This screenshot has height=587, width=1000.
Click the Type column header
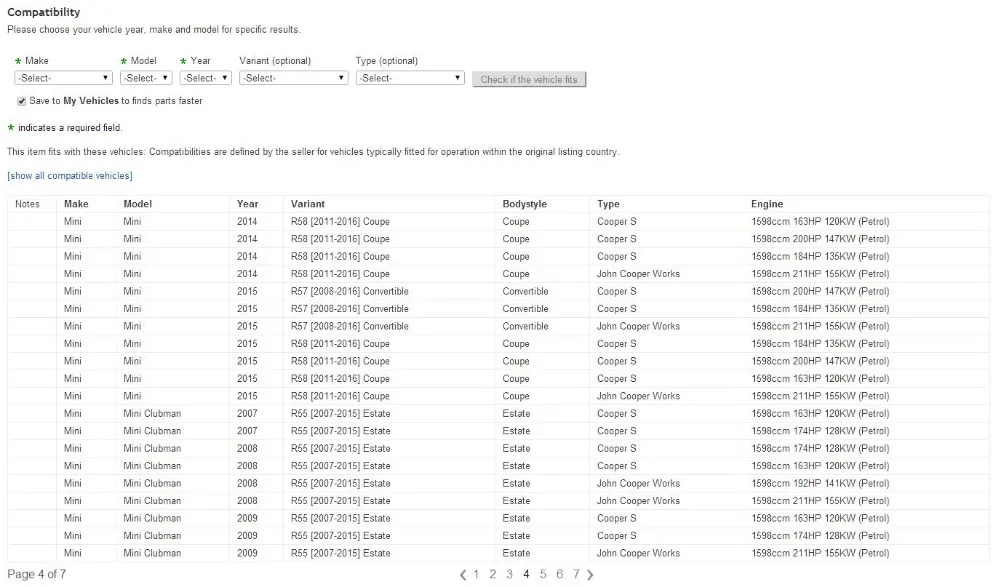608,204
